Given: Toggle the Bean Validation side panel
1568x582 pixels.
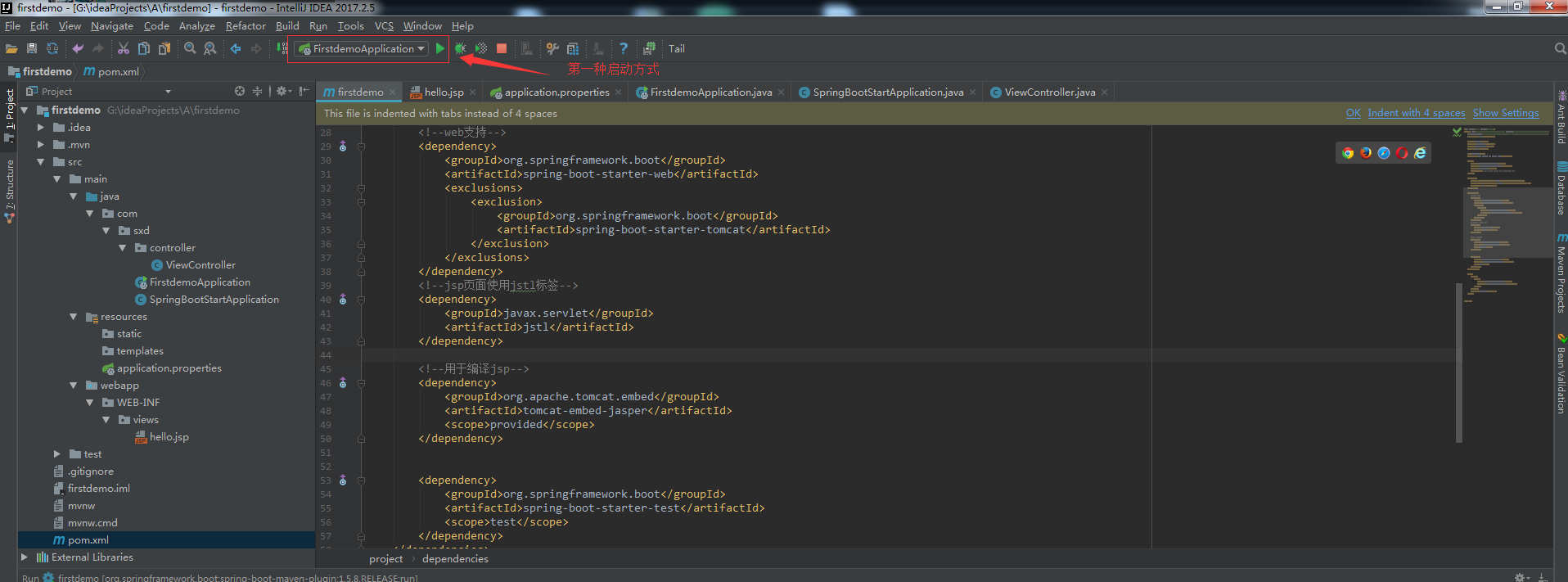Looking at the screenshot, I should 1561,373.
